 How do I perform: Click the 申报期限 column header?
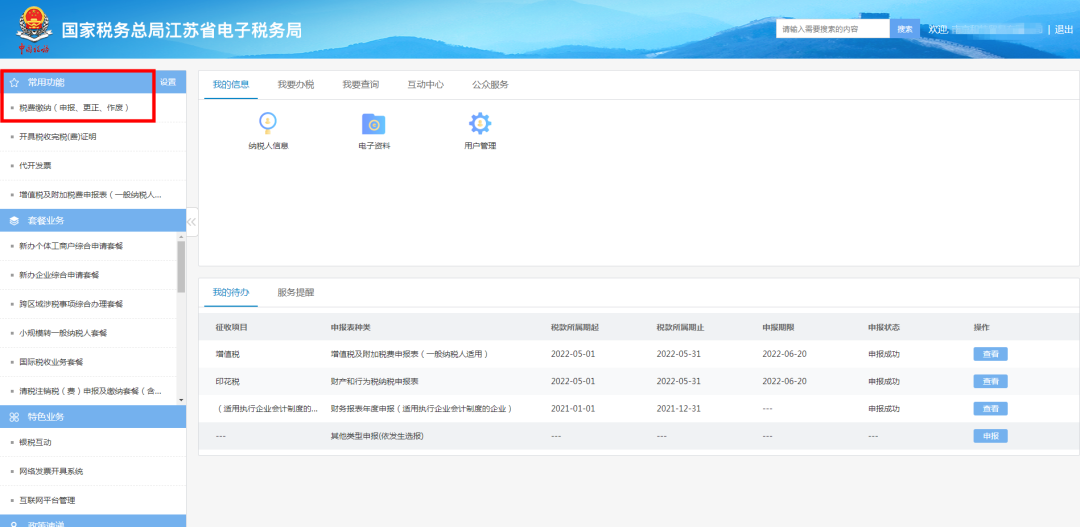click(x=778, y=327)
